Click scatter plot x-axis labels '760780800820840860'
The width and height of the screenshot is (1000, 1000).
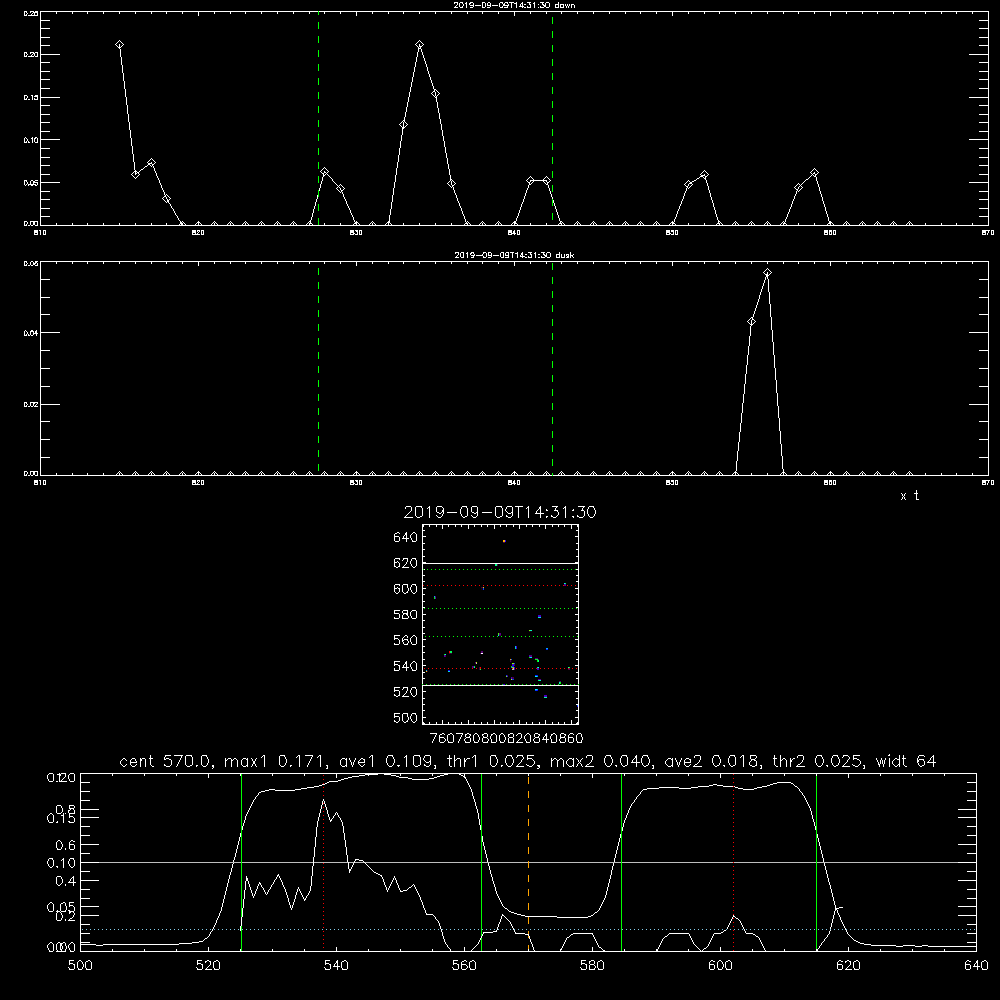point(507,738)
